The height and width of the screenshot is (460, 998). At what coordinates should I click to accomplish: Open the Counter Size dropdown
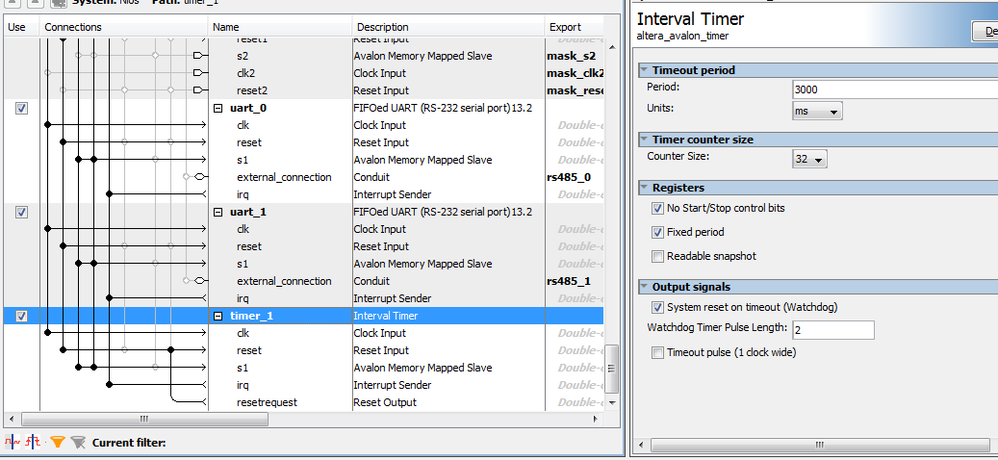coord(810,159)
